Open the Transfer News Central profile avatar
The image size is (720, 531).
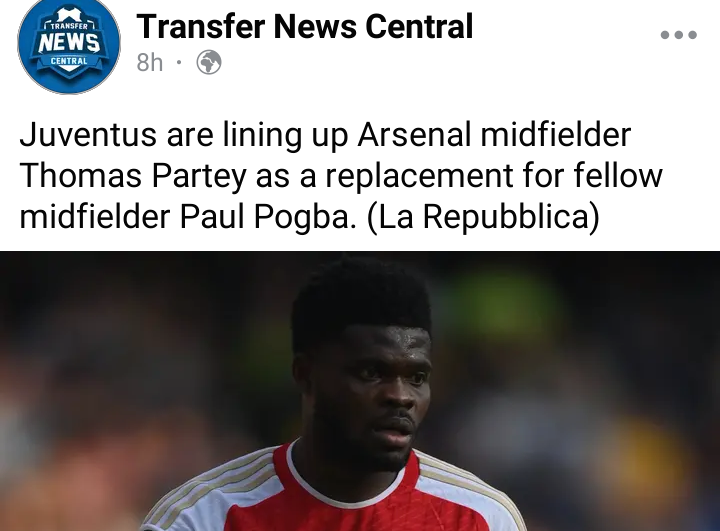pos(69,44)
